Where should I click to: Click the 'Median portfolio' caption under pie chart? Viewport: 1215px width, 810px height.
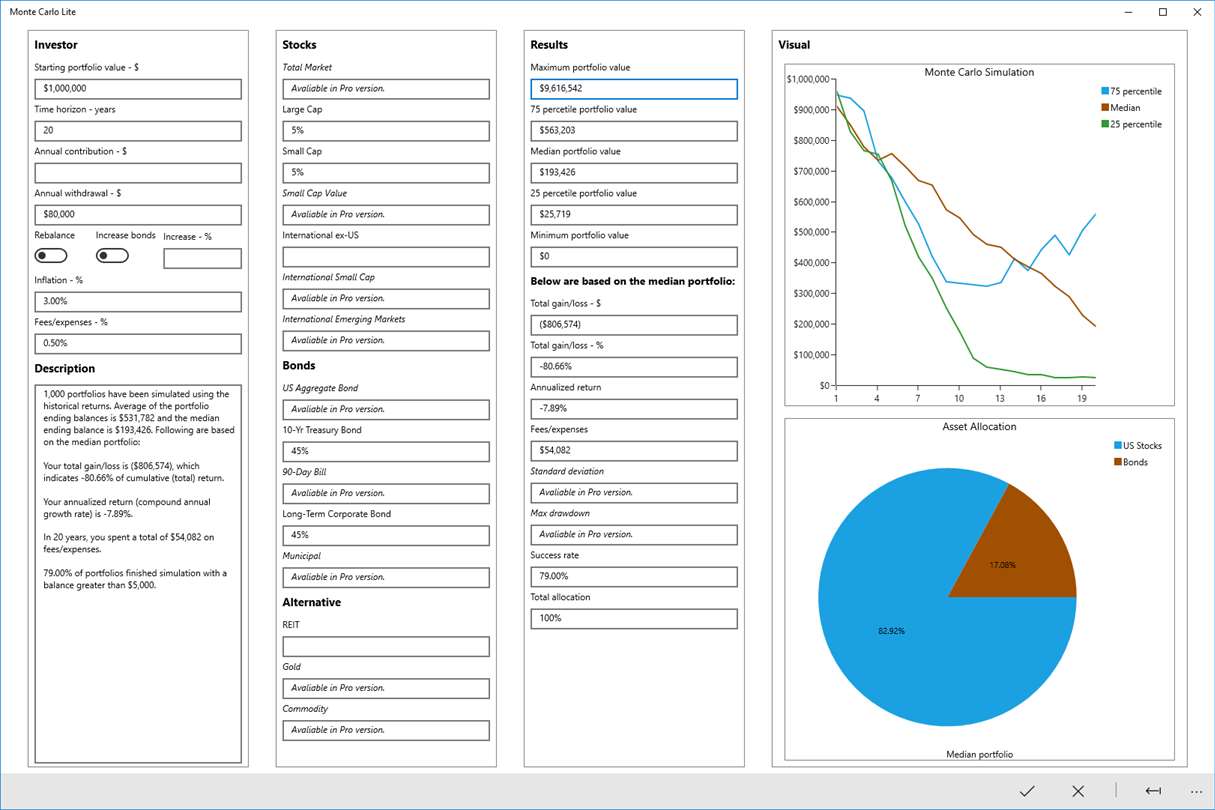click(979, 755)
